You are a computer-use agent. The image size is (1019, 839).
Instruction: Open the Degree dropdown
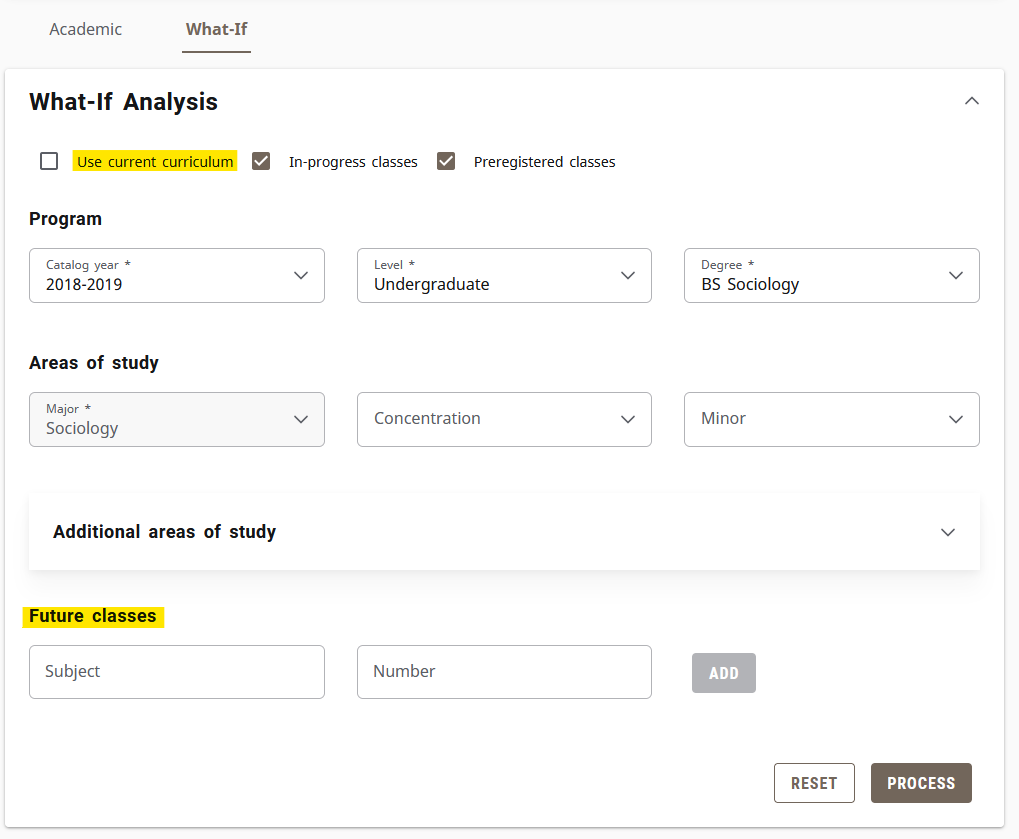[x=831, y=275]
